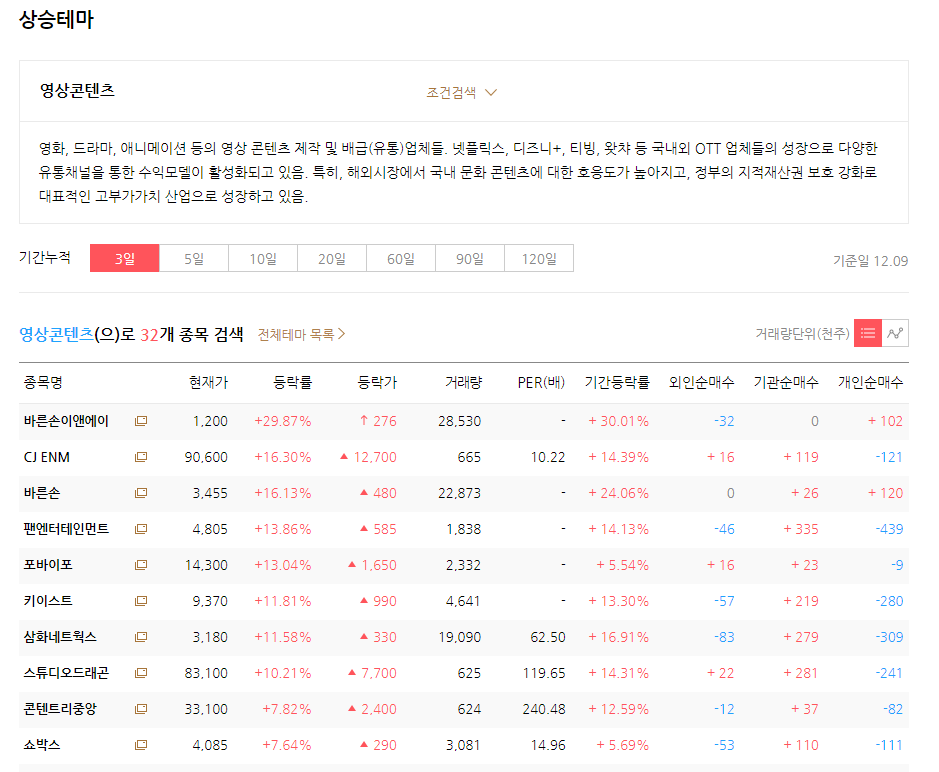Open stock 삼화네트웍스

[x=60, y=637]
